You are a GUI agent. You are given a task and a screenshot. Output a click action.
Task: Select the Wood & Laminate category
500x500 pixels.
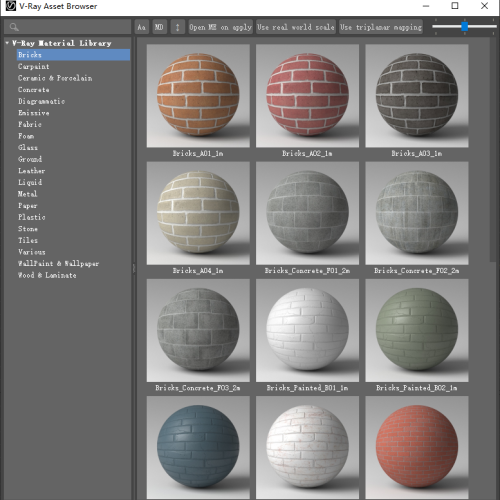pos(47,275)
